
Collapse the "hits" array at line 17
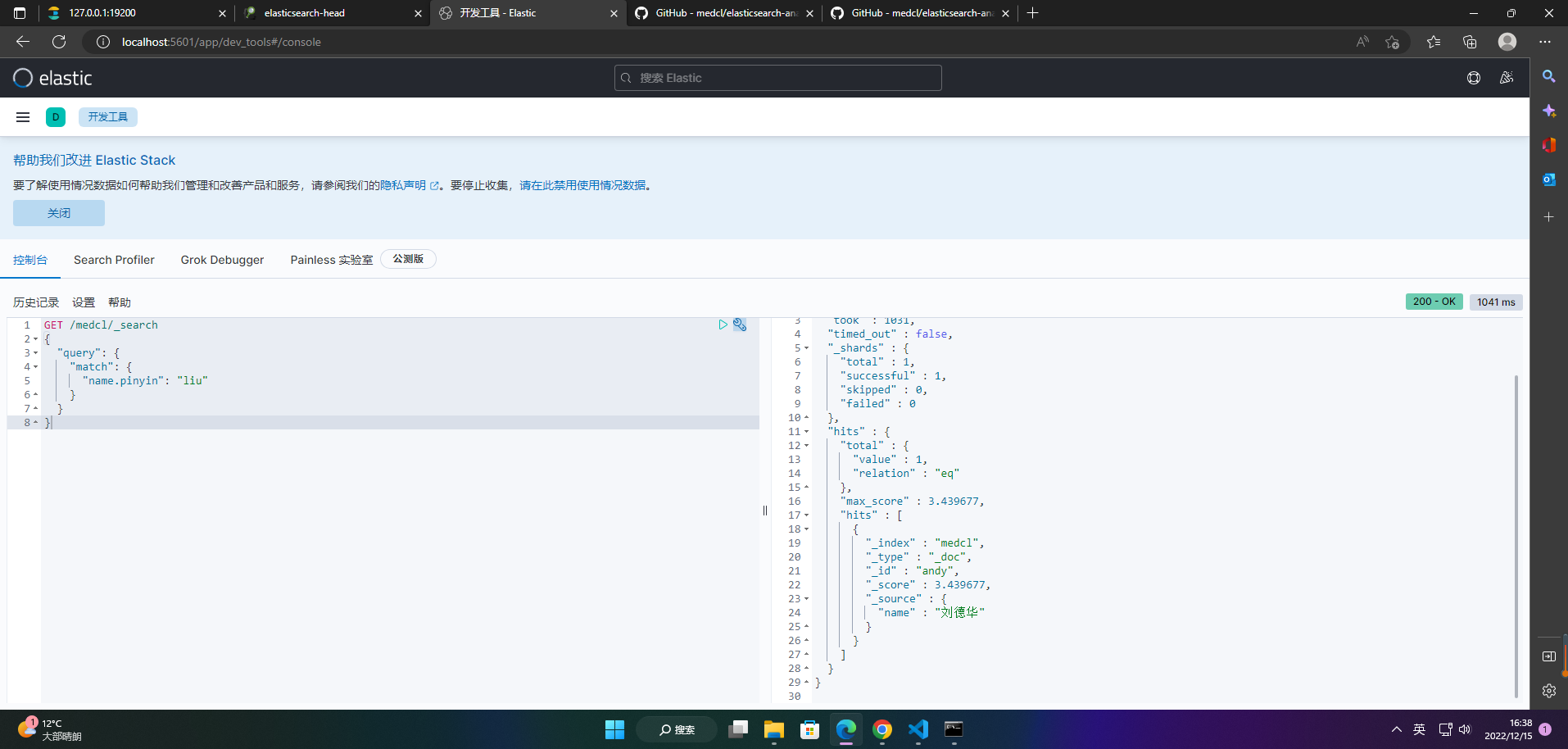pyautogui.click(x=806, y=515)
